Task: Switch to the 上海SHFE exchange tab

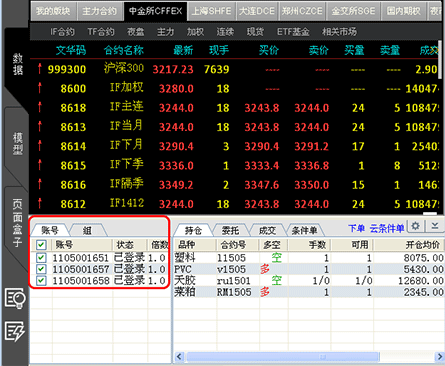Action: coord(212,11)
